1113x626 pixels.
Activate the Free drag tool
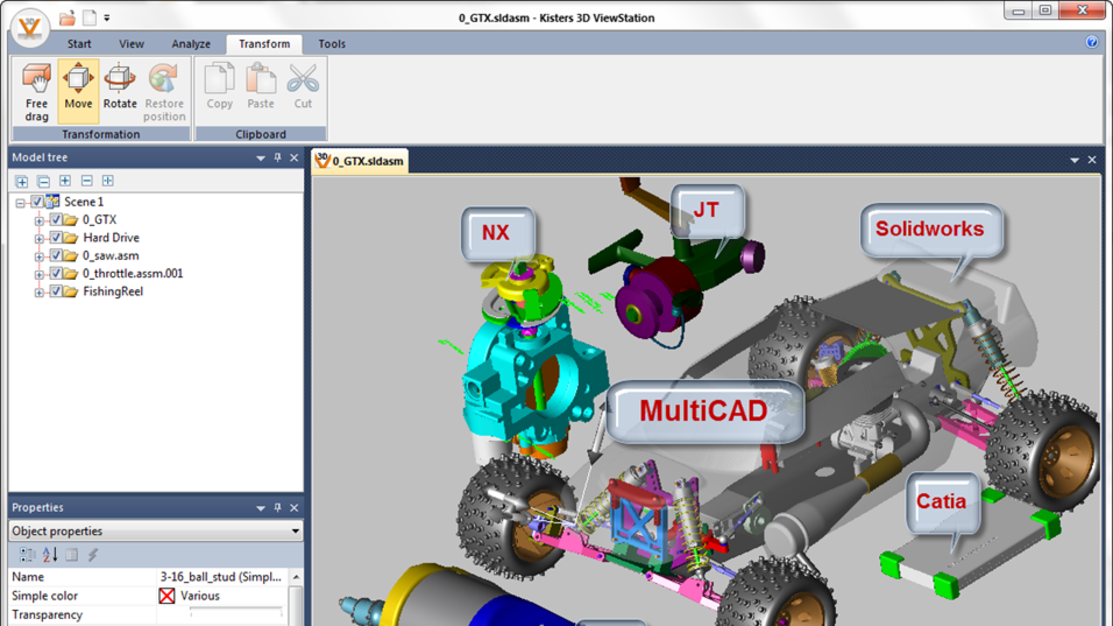click(x=36, y=92)
